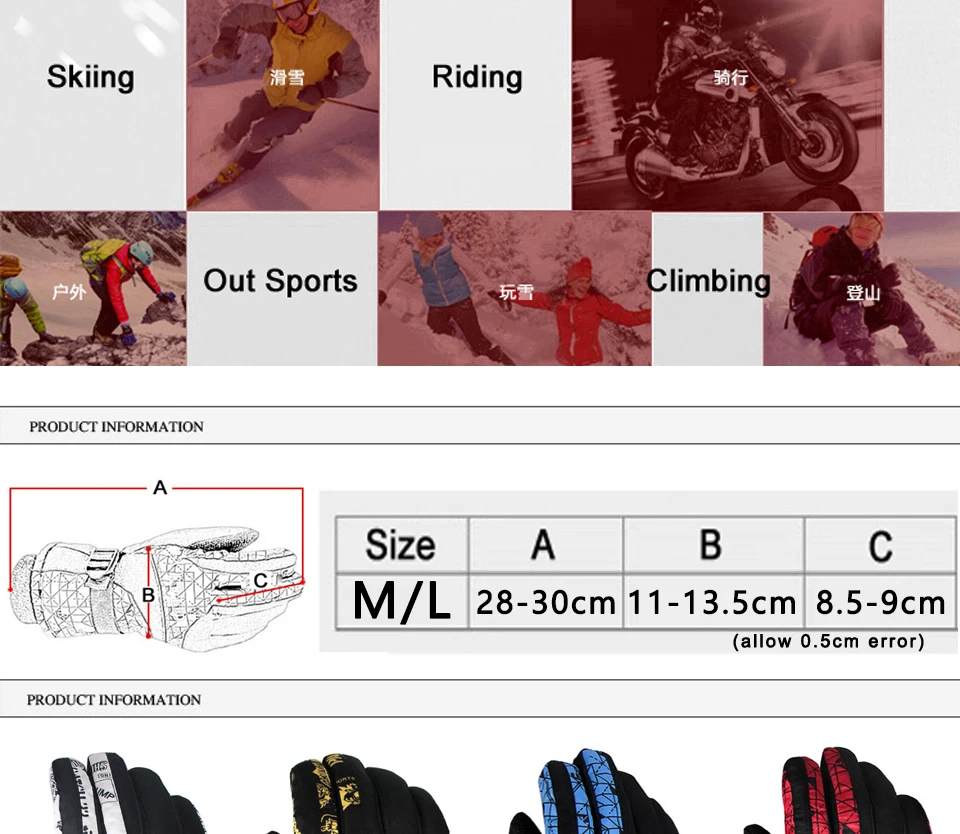Click the first PRODUCT INFORMATION header
The height and width of the screenshot is (834, 960).
pyautogui.click(x=116, y=426)
